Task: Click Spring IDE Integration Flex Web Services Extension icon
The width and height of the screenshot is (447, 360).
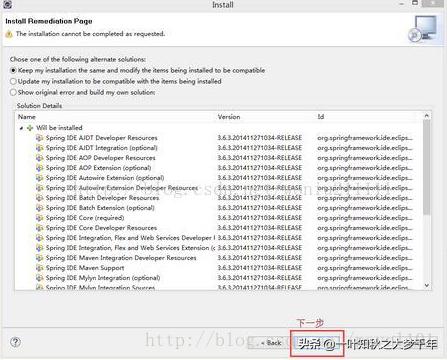Action: (40, 248)
